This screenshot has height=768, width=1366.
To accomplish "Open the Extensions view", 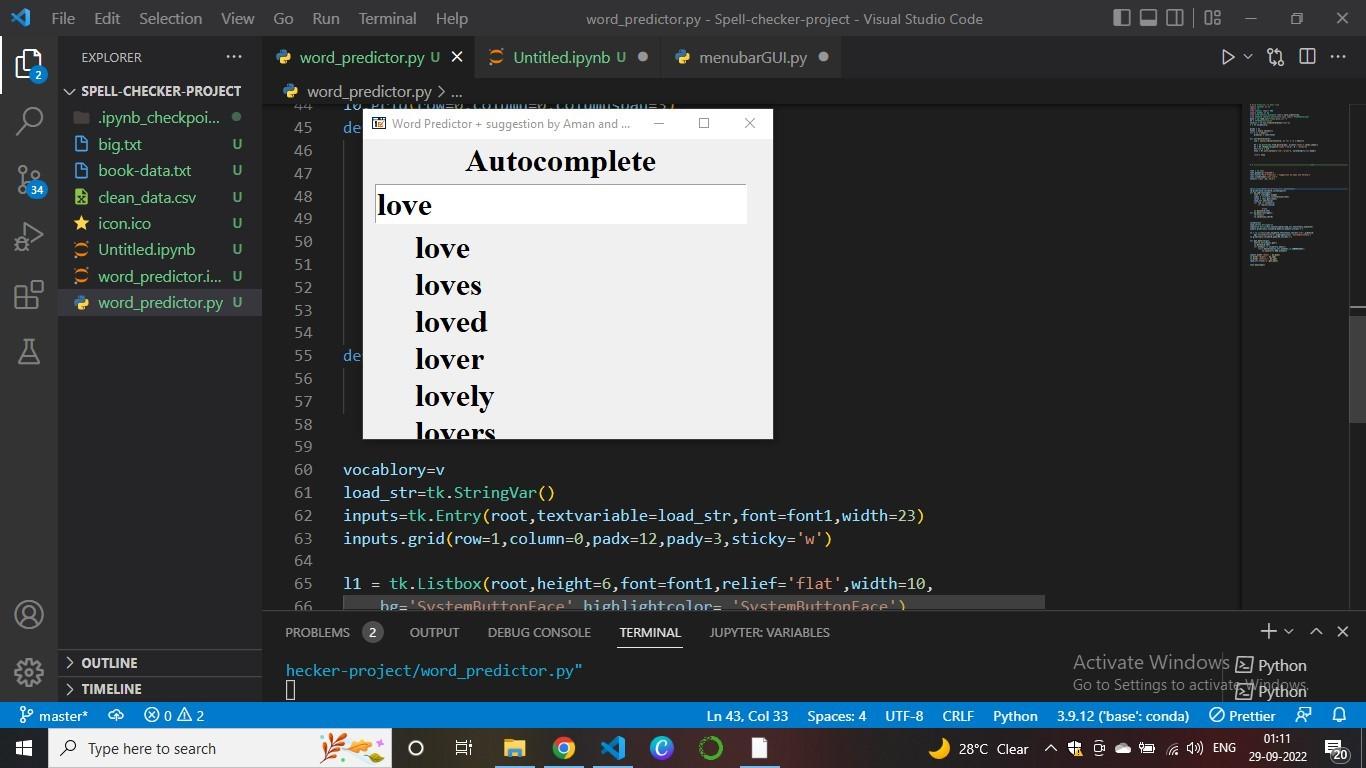I will (x=29, y=295).
